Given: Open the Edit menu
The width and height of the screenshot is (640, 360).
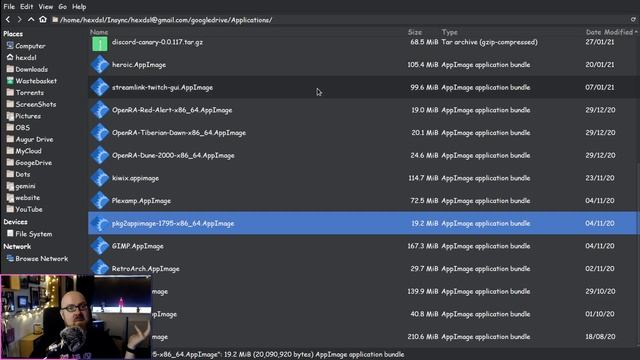Looking at the screenshot, I should [27, 7].
